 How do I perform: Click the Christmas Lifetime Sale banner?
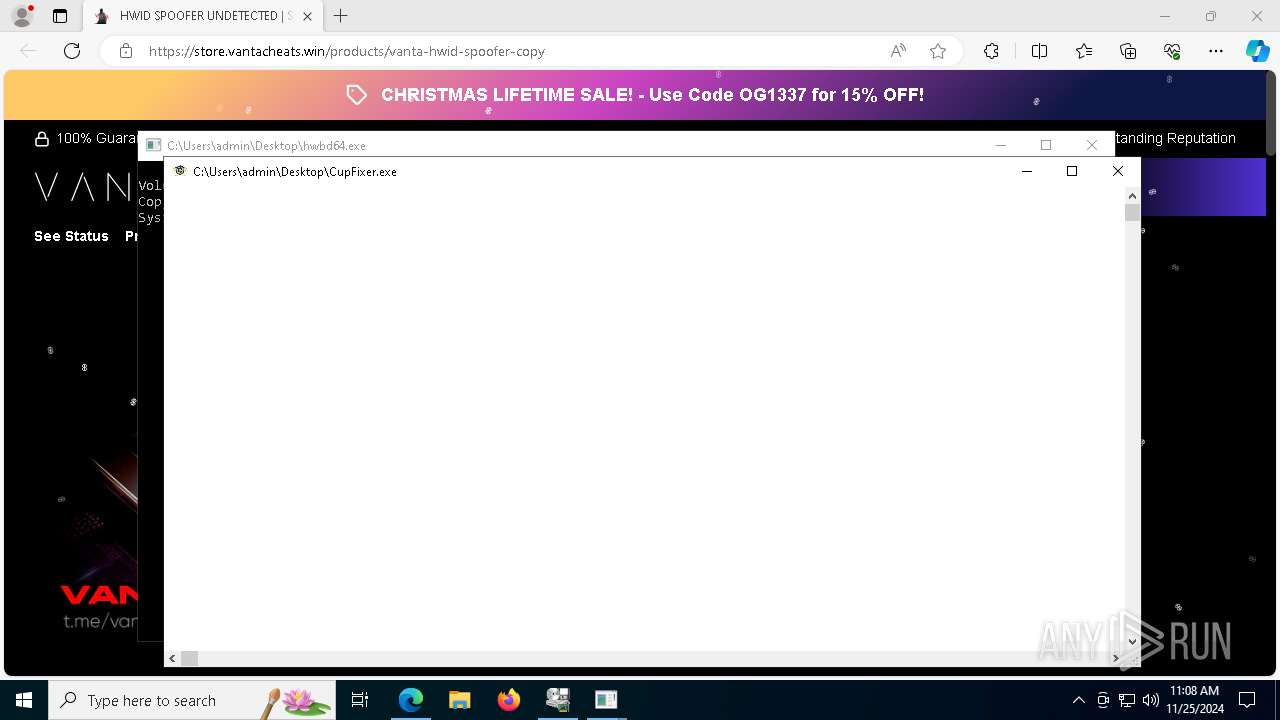point(636,95)
